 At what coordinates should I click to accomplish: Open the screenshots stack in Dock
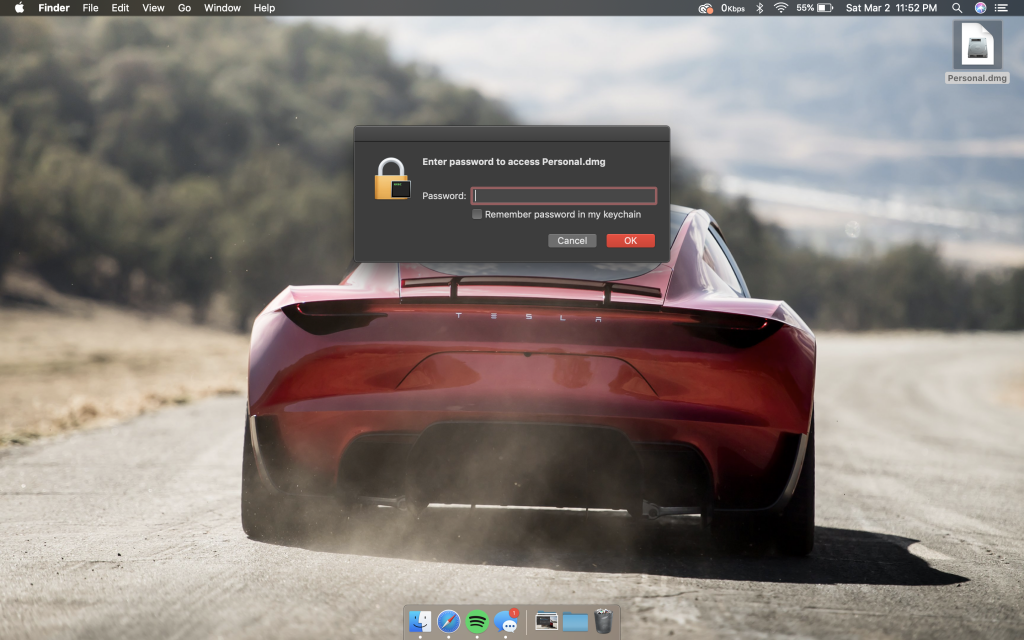pos(546,621)
